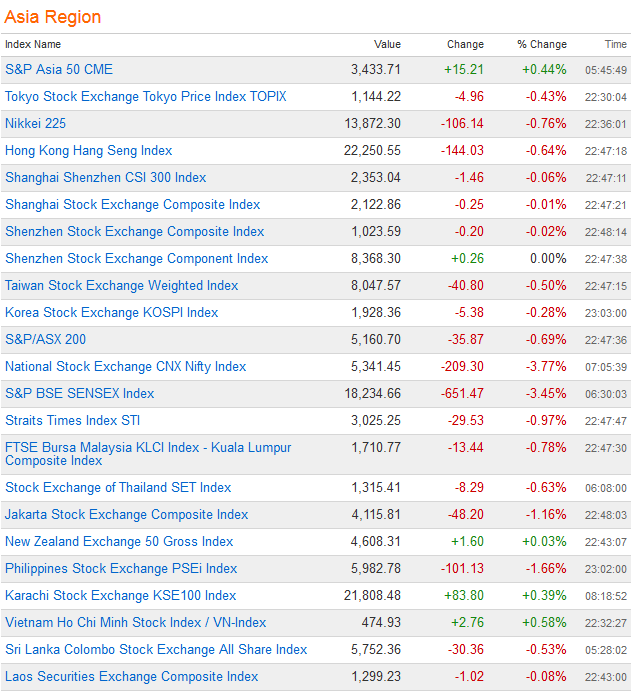
Task: Select Taiwan Weighted Index value 8,047.57
Action: click(x=376, y=285)
